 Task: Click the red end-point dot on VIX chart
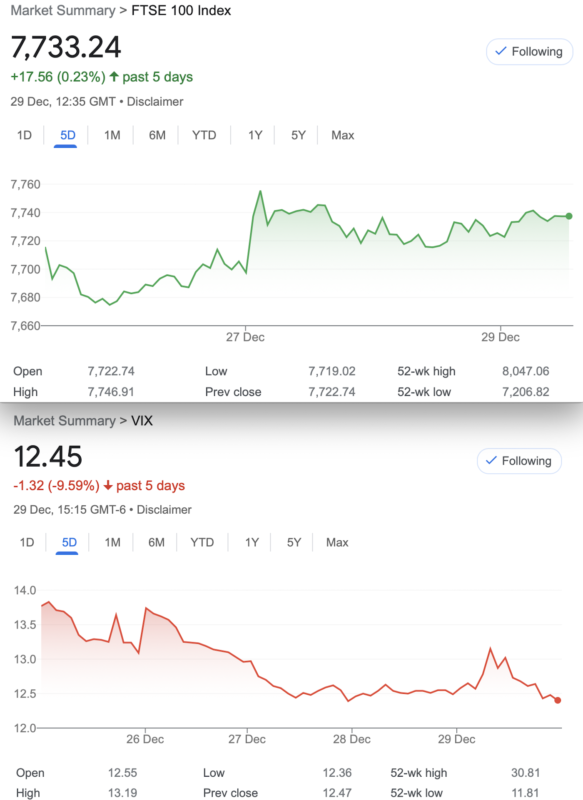tap(557, 701)
